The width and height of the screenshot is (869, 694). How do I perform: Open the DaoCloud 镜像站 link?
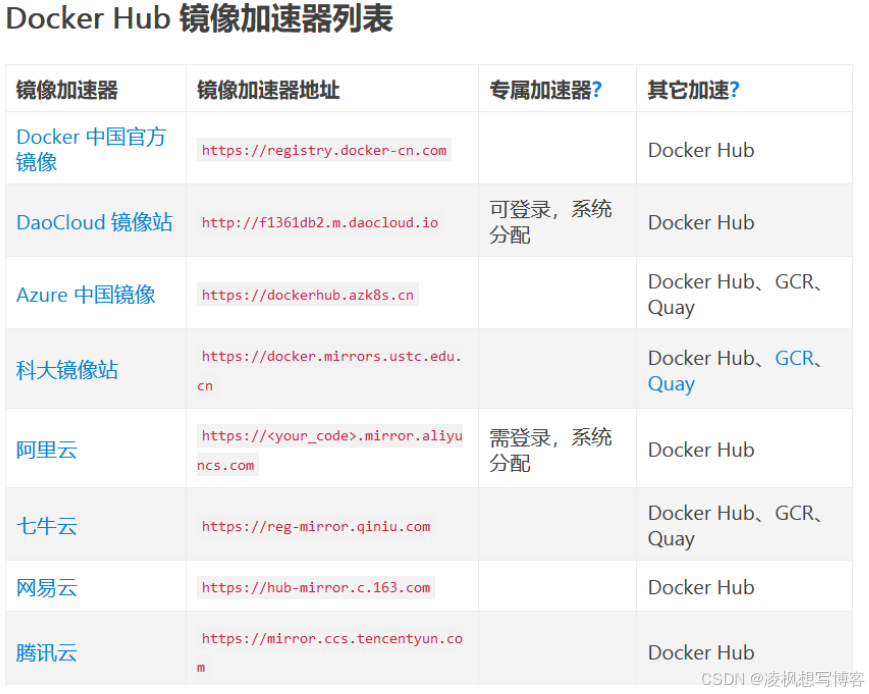point(94,222)
